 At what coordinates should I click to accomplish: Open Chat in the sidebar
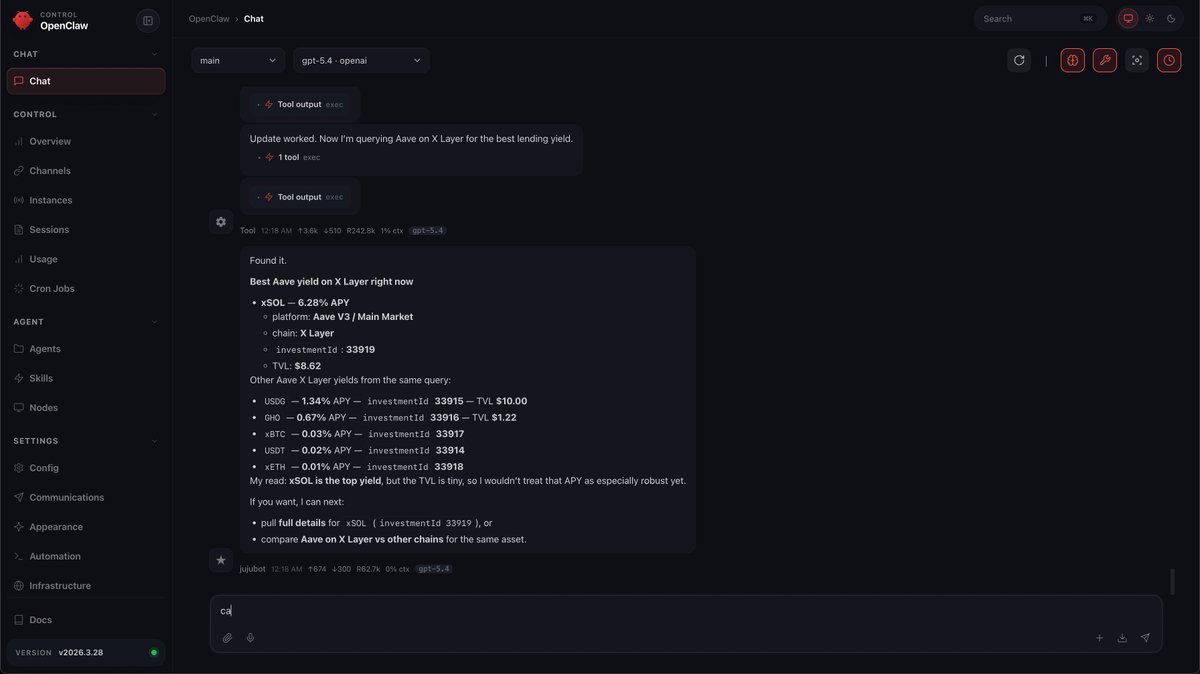(86, 81)
